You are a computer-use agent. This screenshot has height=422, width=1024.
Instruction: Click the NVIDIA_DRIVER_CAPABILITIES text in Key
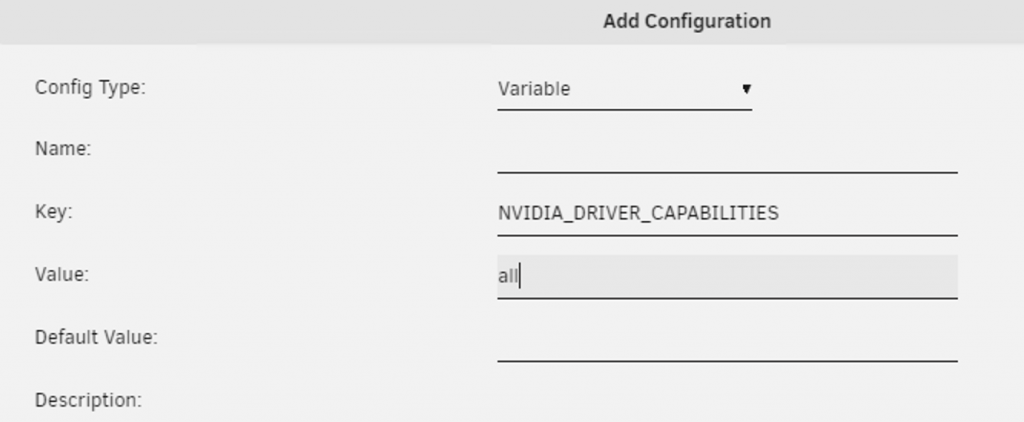click(638, 213)
